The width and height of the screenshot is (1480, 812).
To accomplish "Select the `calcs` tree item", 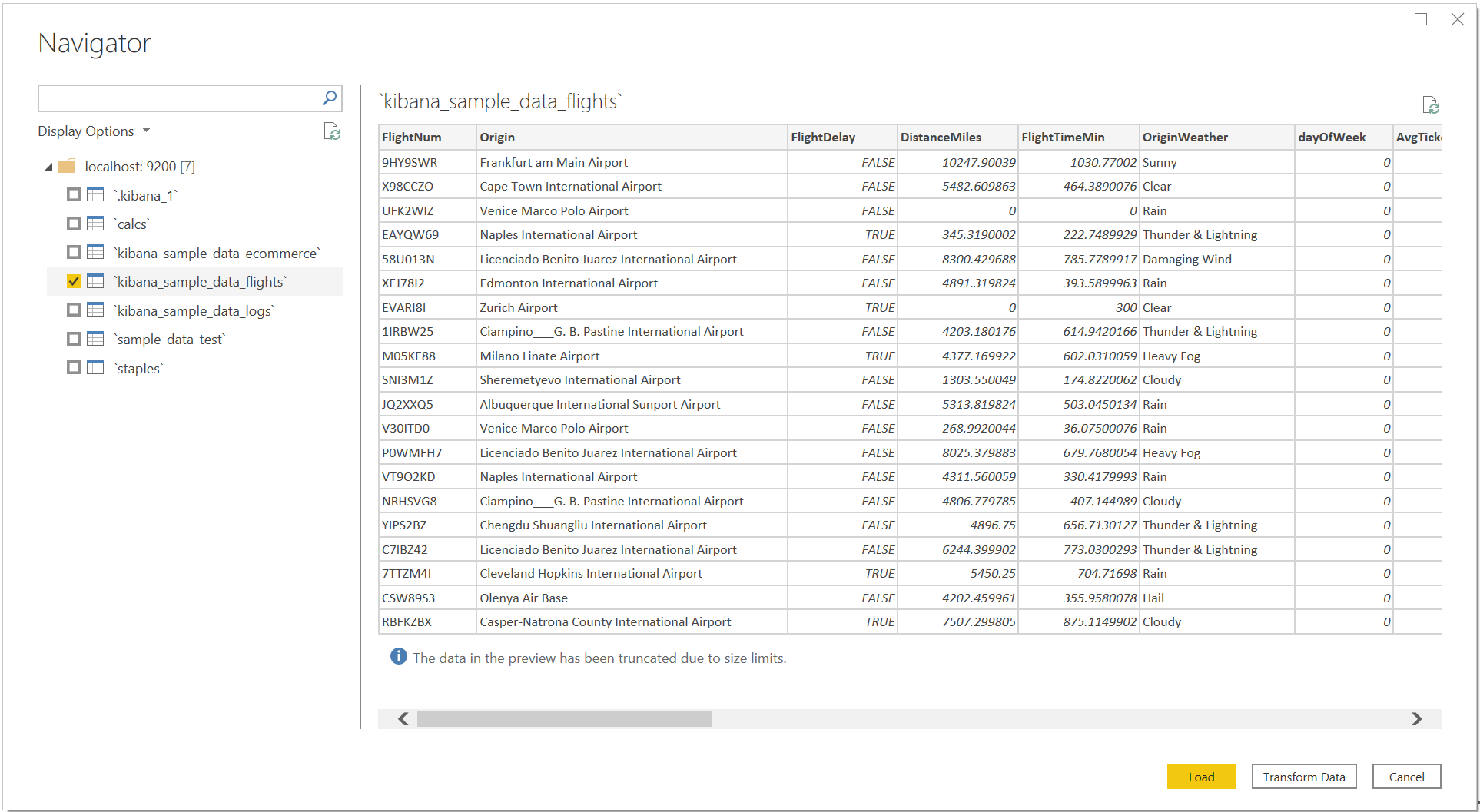I will [132, 224].
